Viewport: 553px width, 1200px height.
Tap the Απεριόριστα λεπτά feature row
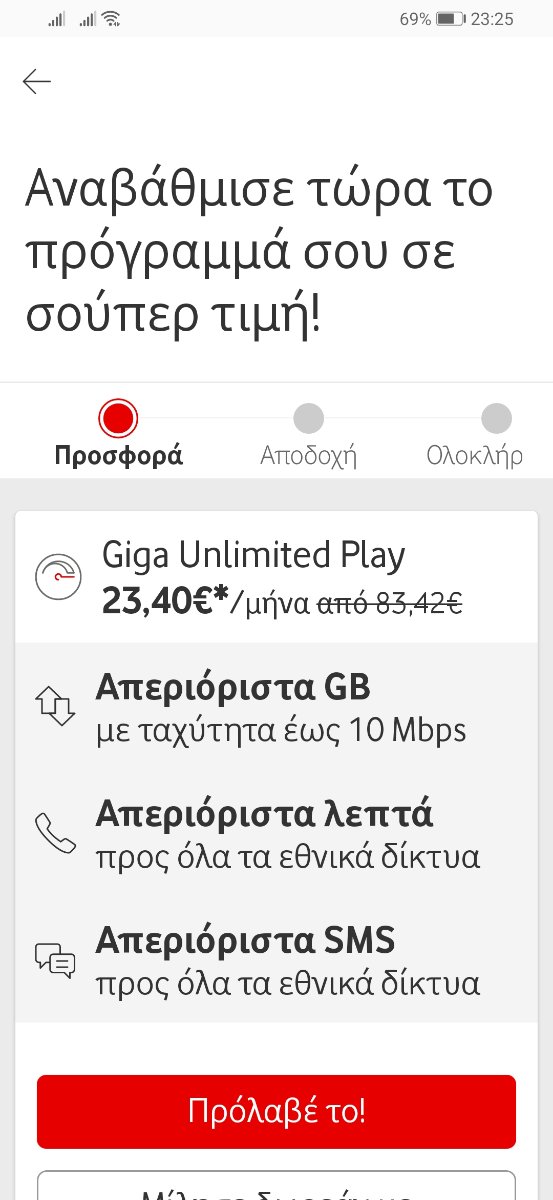click(276, 833)
